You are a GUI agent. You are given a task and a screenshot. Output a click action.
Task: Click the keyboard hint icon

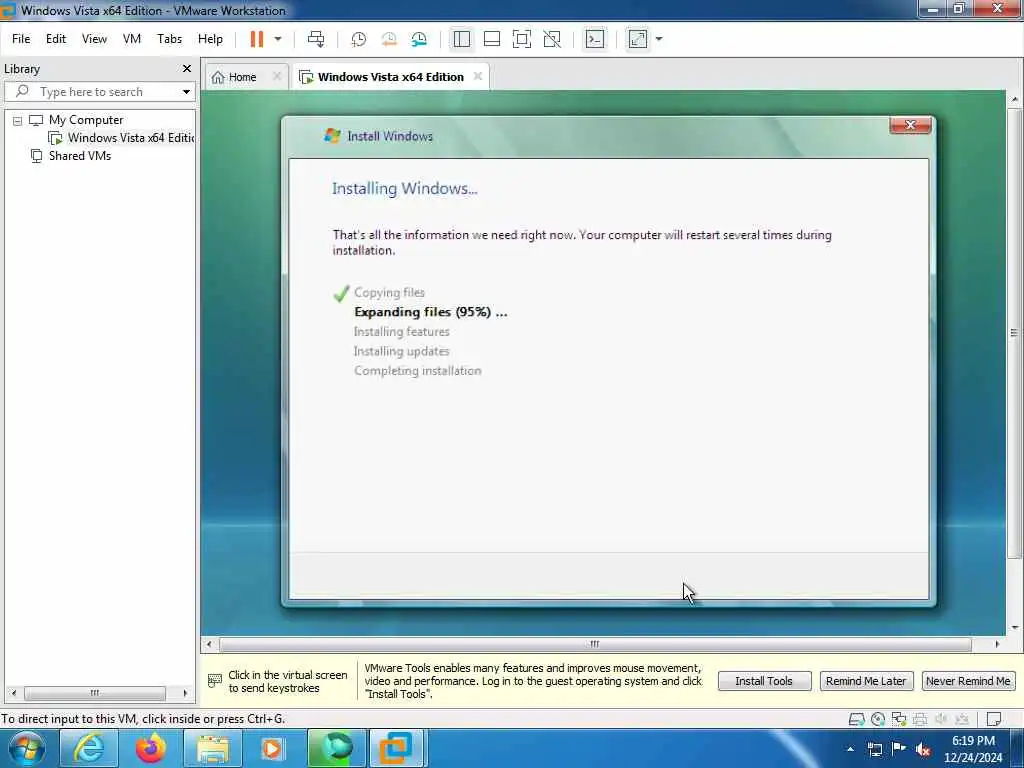point(214,681)
